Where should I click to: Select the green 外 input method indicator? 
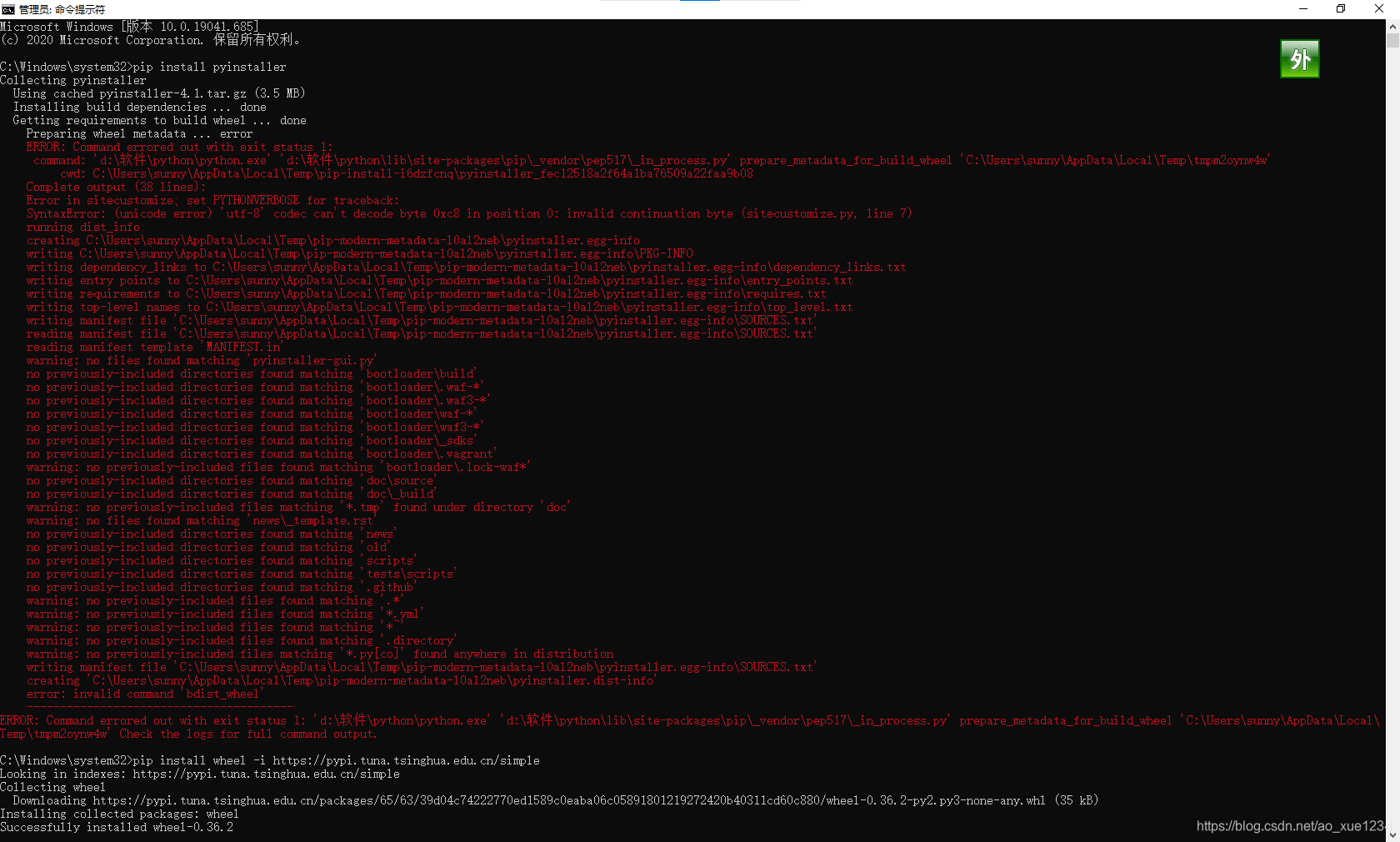click(x=1299, y=58)
